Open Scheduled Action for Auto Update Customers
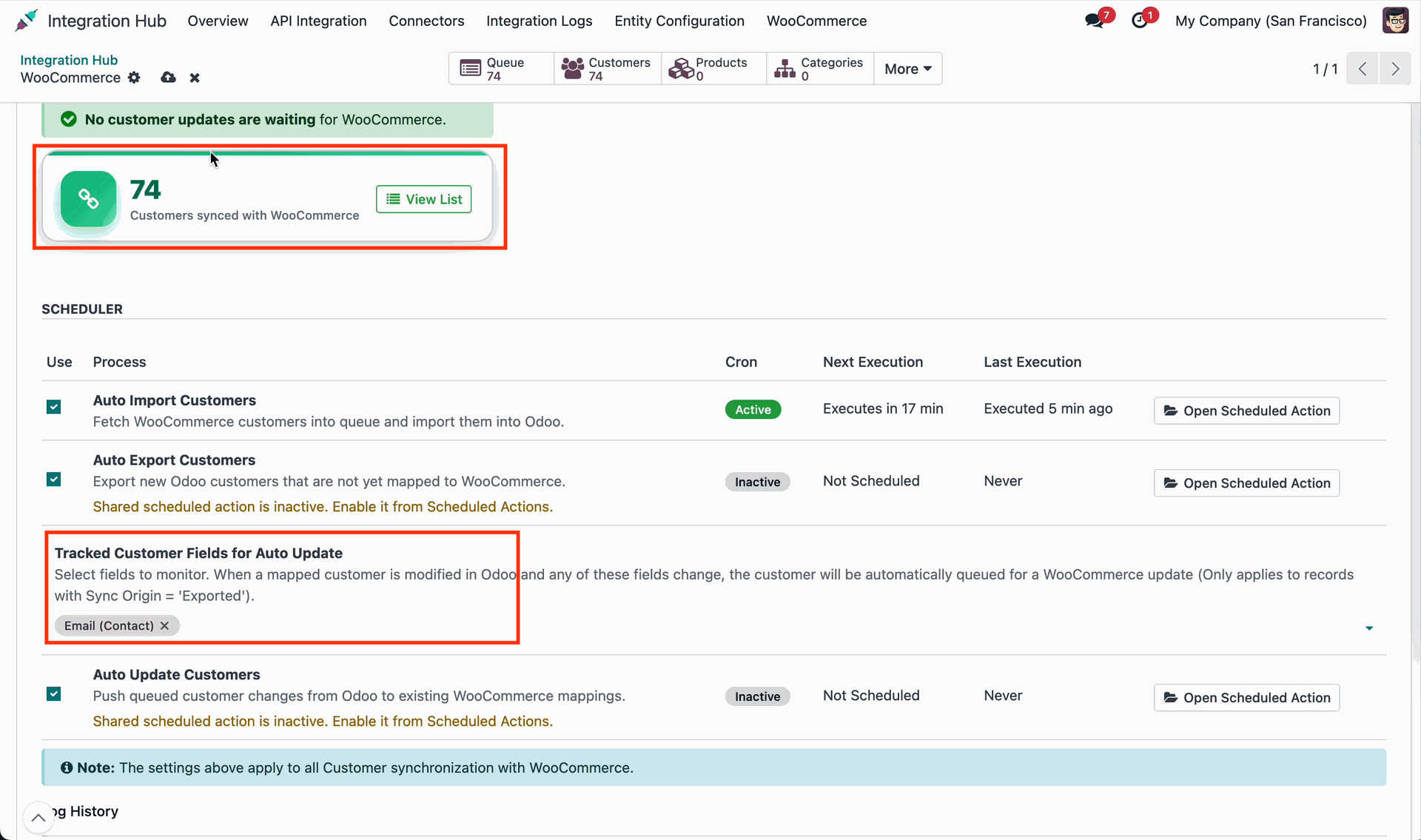Image resolution: width=1421 pixels, height=840 pixels. point(1246,698)
